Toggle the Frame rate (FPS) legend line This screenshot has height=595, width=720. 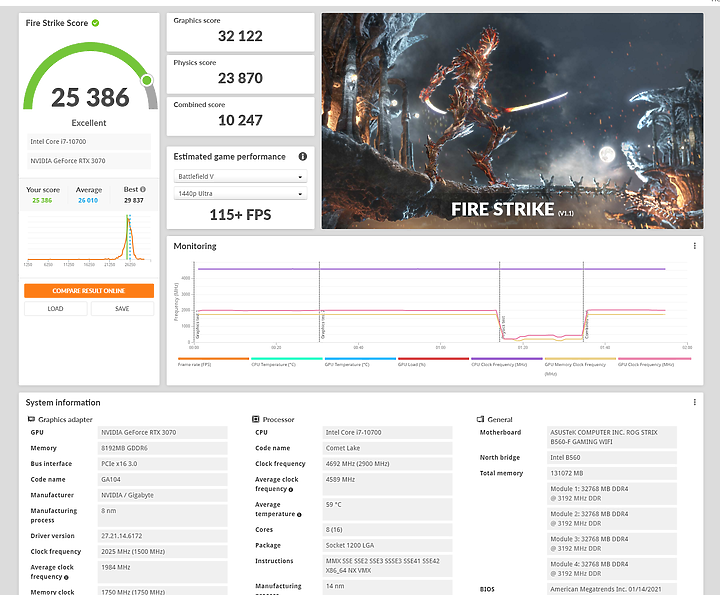[x=213, y=361]
